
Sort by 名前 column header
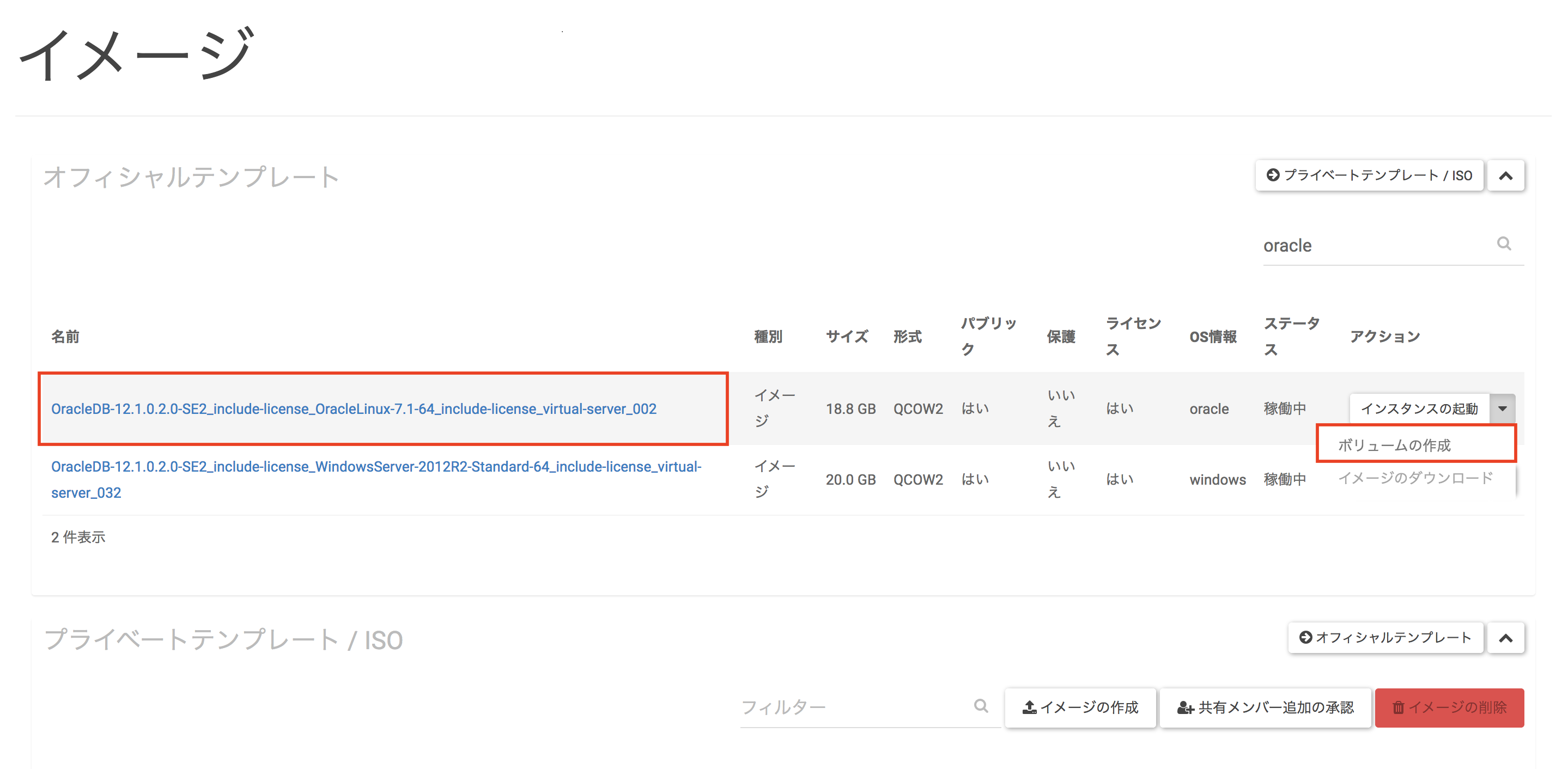coord(65,337)
